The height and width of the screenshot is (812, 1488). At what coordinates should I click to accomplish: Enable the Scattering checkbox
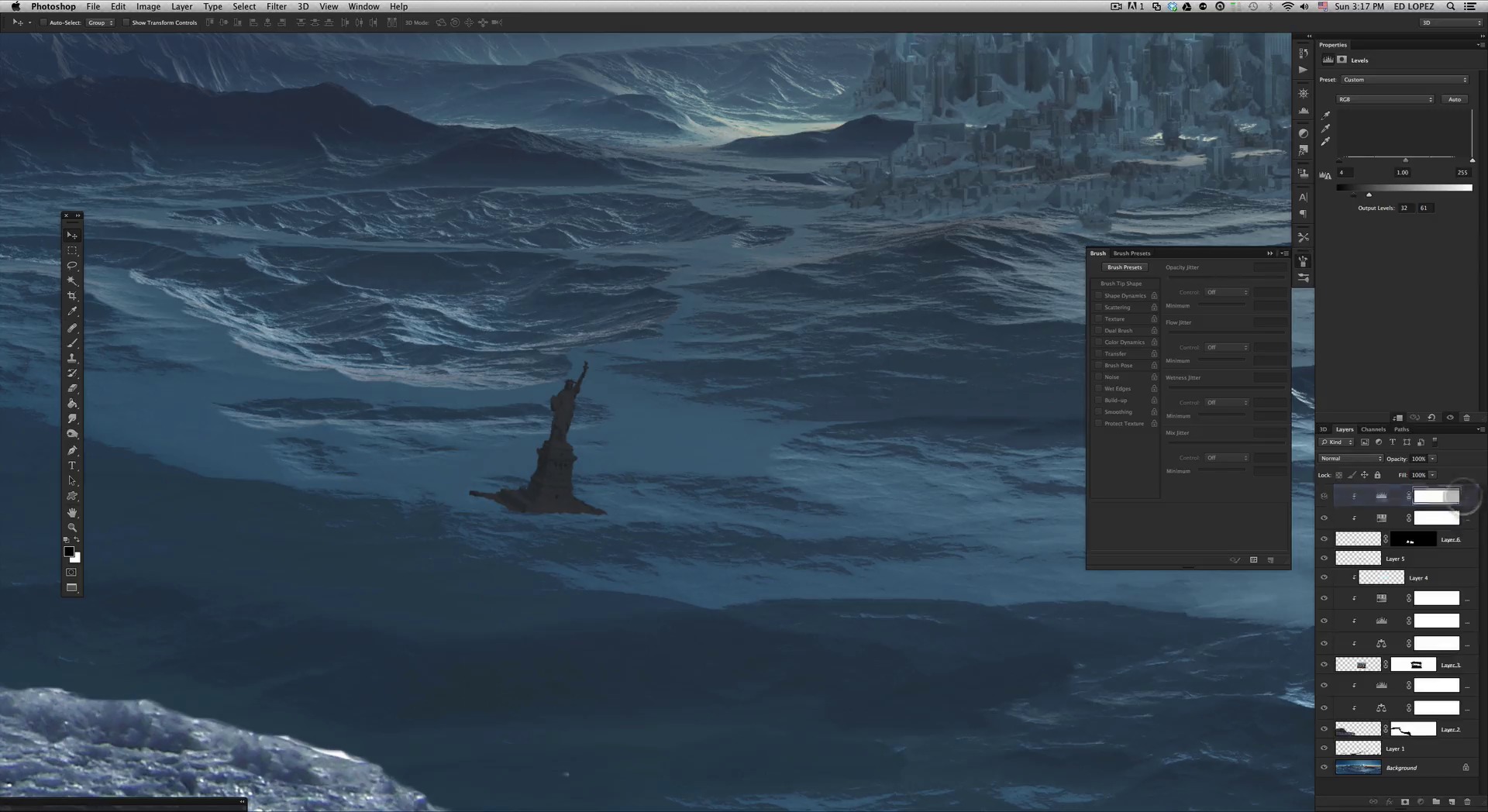pyautogui.click(x=1098, y=307)
